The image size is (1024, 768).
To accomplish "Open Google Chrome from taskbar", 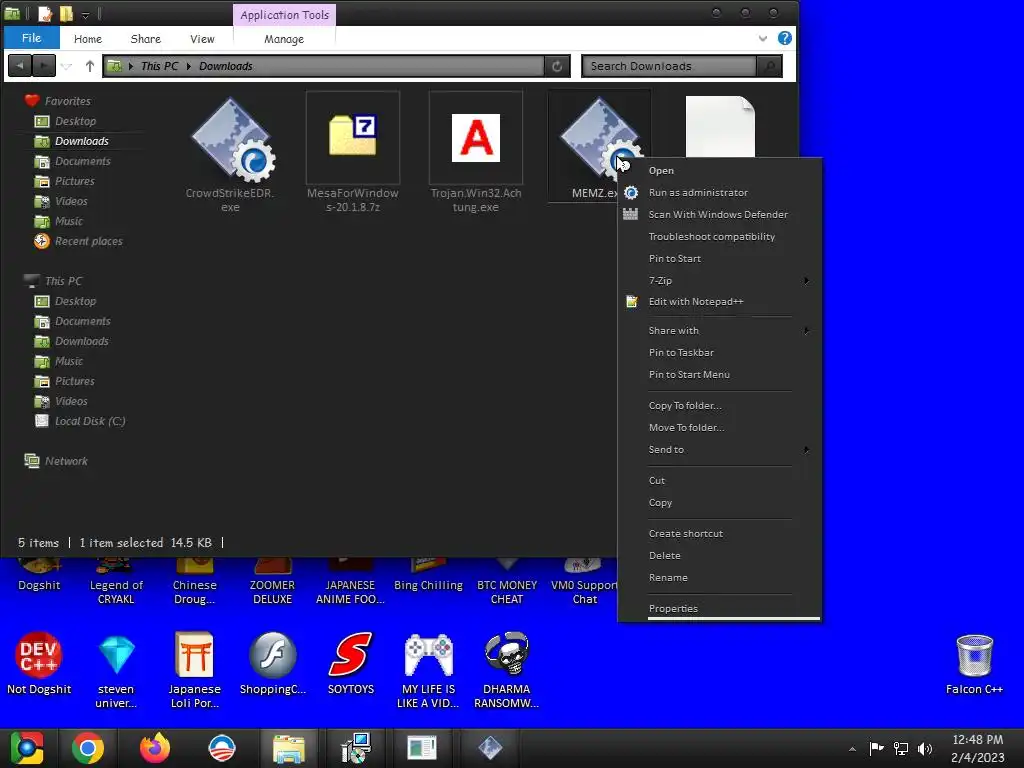I will [x=88, y=748].
